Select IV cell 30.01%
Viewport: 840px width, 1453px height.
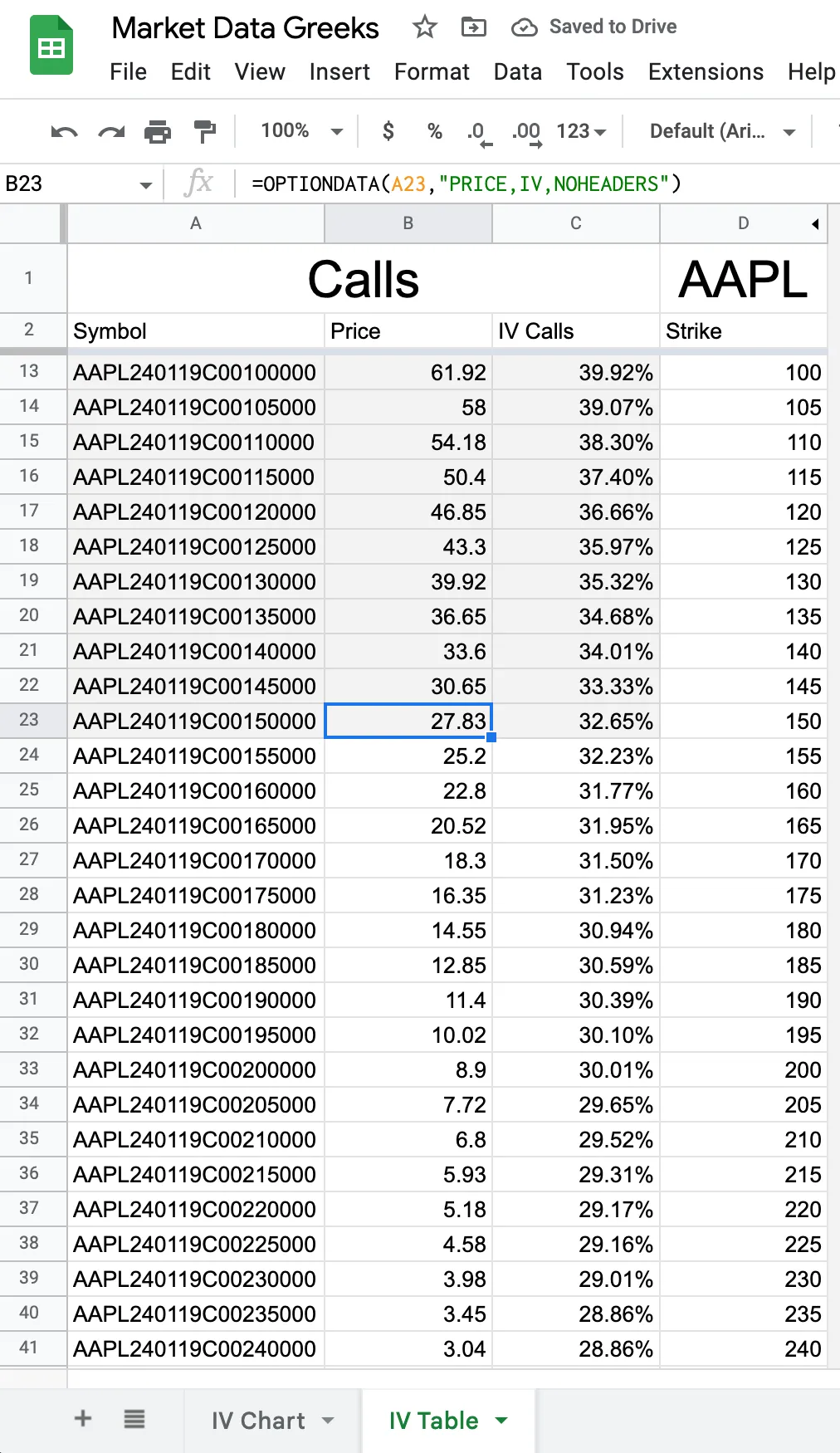point(575,1069)
